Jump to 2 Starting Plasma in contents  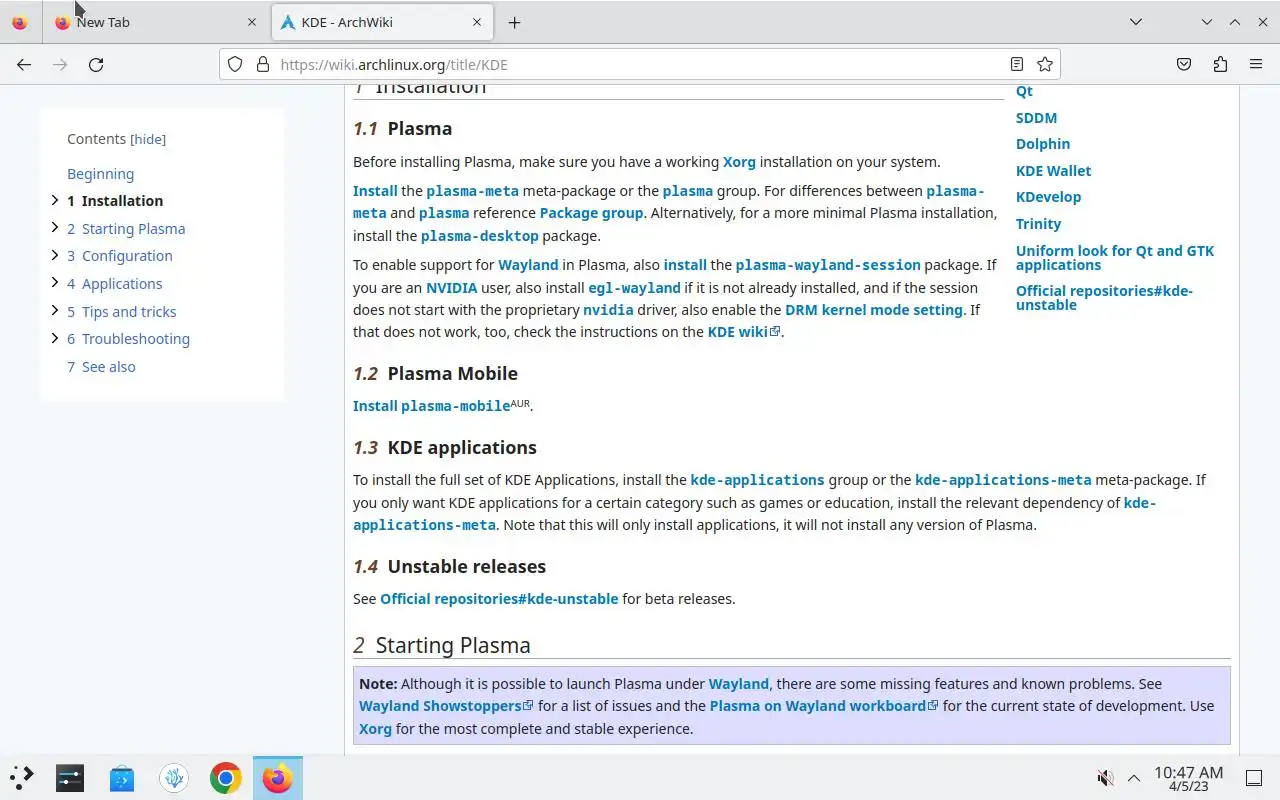tap(126, 229)
